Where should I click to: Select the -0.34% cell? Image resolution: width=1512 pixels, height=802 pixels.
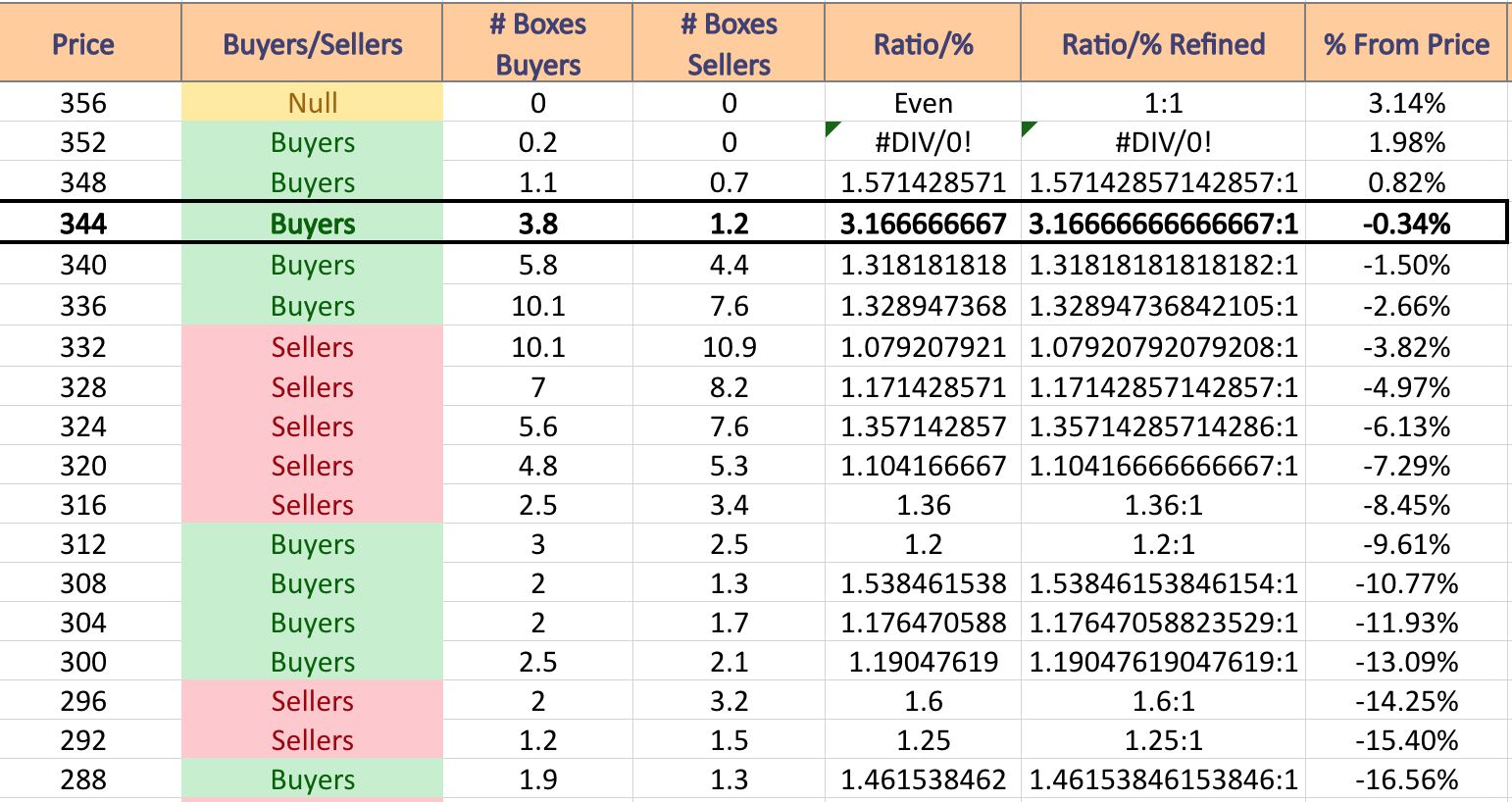pos(1406,224)
